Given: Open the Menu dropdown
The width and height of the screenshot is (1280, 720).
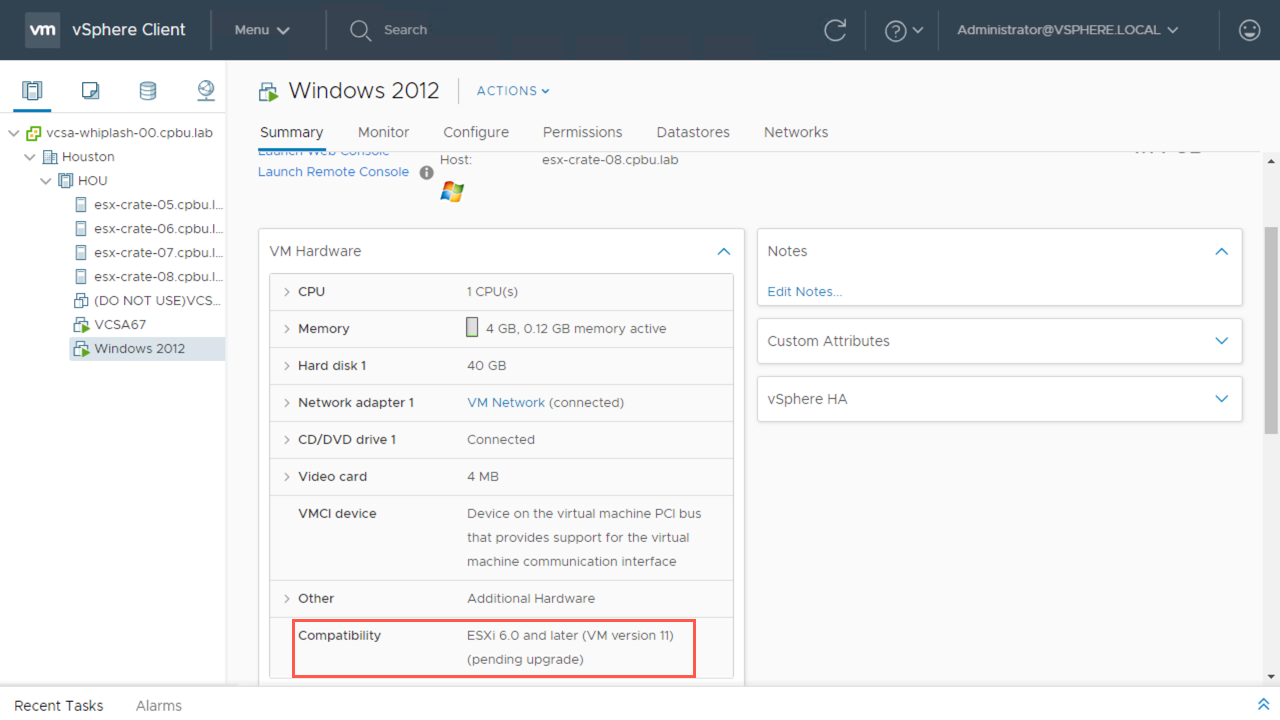Looking at the screenshot, I should coord(262,30).
